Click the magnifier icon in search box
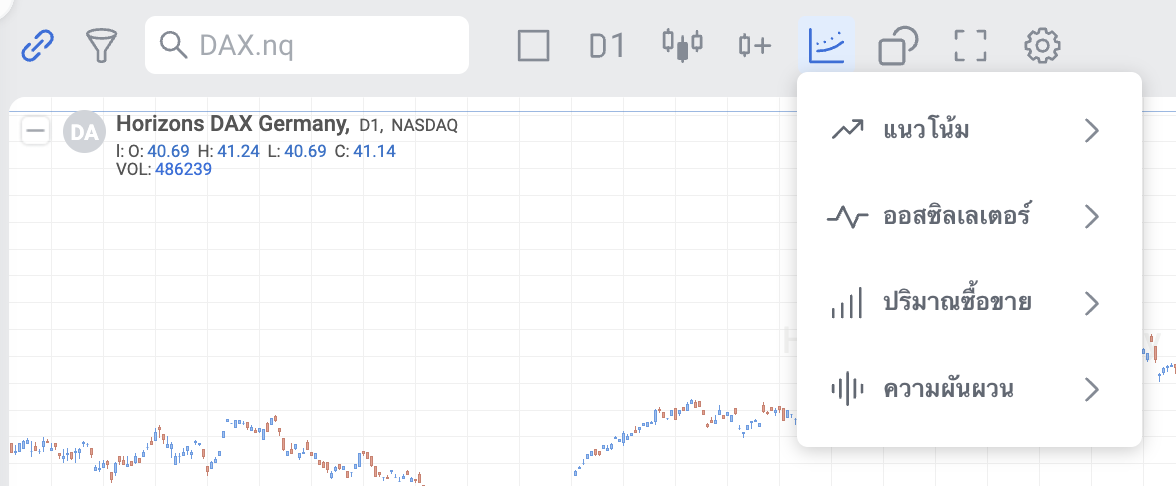This screenshot has width=1176, height=486. click(x=174, y=46)
